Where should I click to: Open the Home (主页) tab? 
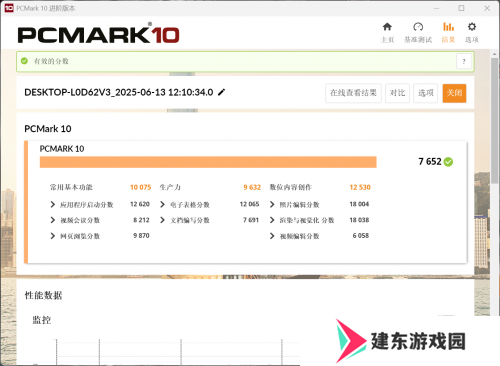387,32
